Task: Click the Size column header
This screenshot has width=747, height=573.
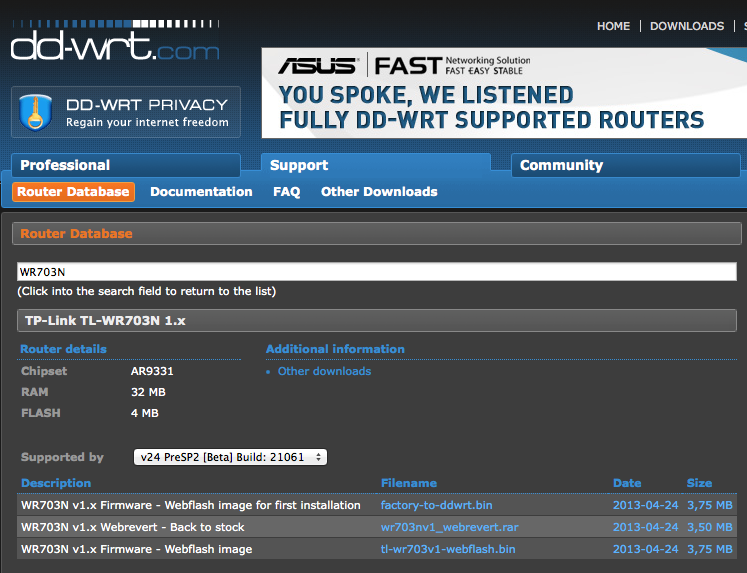Action: coord(699,483)
